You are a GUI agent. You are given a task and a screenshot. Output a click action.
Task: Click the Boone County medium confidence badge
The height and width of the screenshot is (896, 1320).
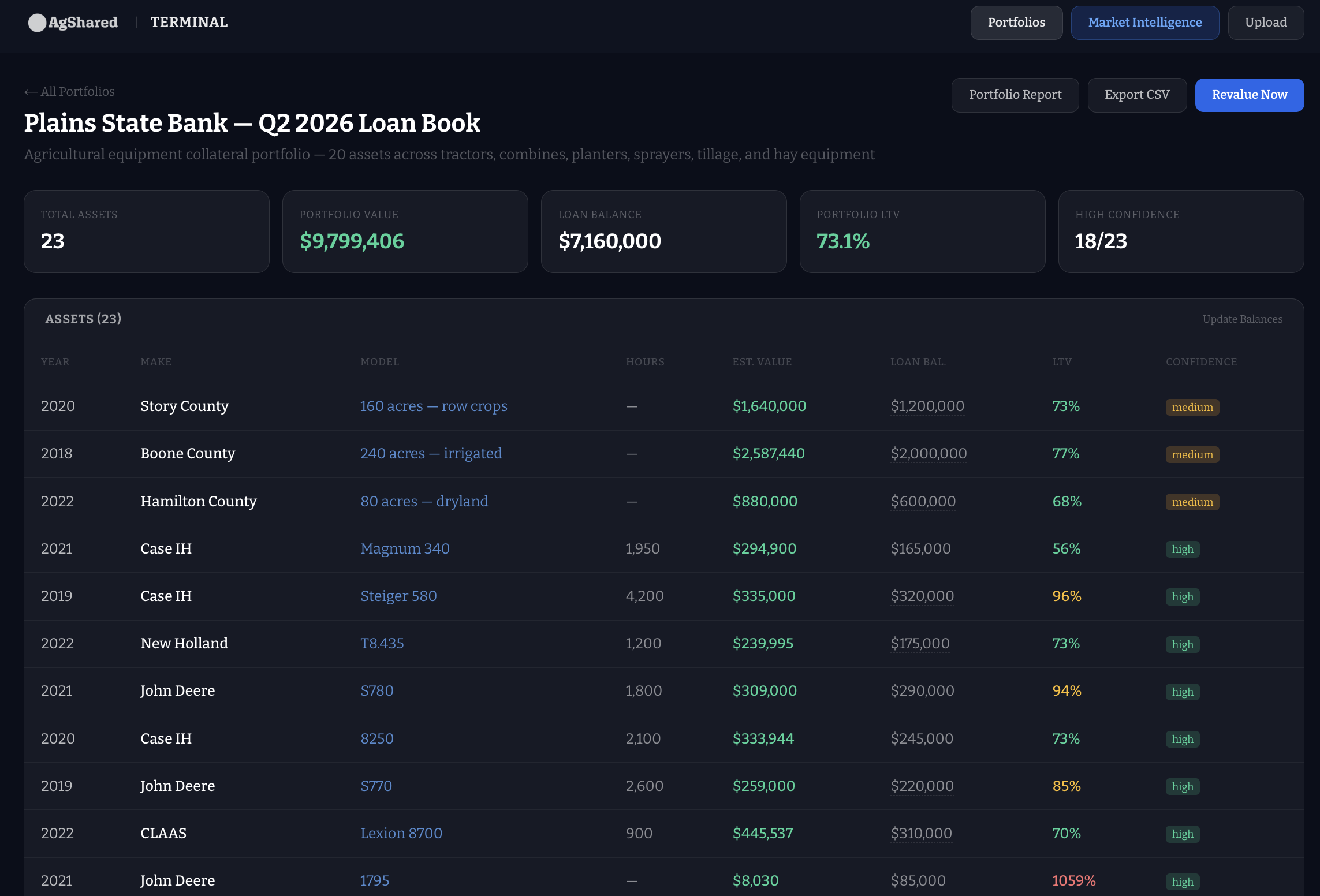pos(1192,454)
